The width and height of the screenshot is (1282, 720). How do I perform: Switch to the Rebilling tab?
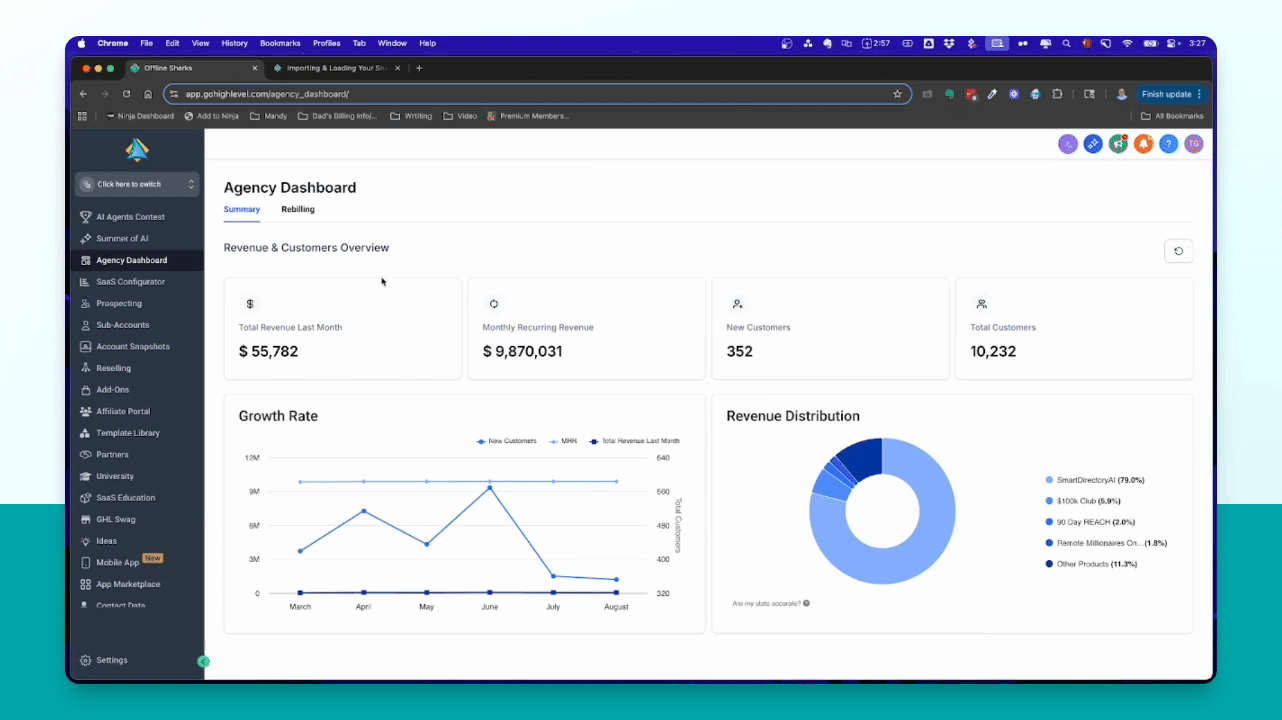coord(298,209)
